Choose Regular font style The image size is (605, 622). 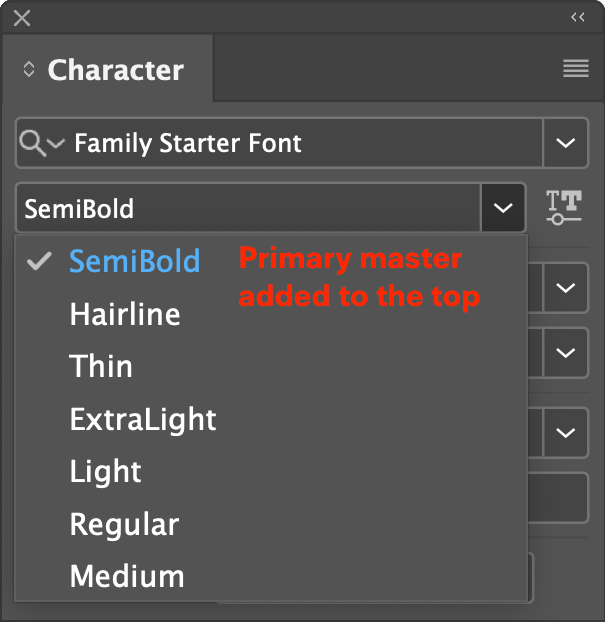coord(124,524)
